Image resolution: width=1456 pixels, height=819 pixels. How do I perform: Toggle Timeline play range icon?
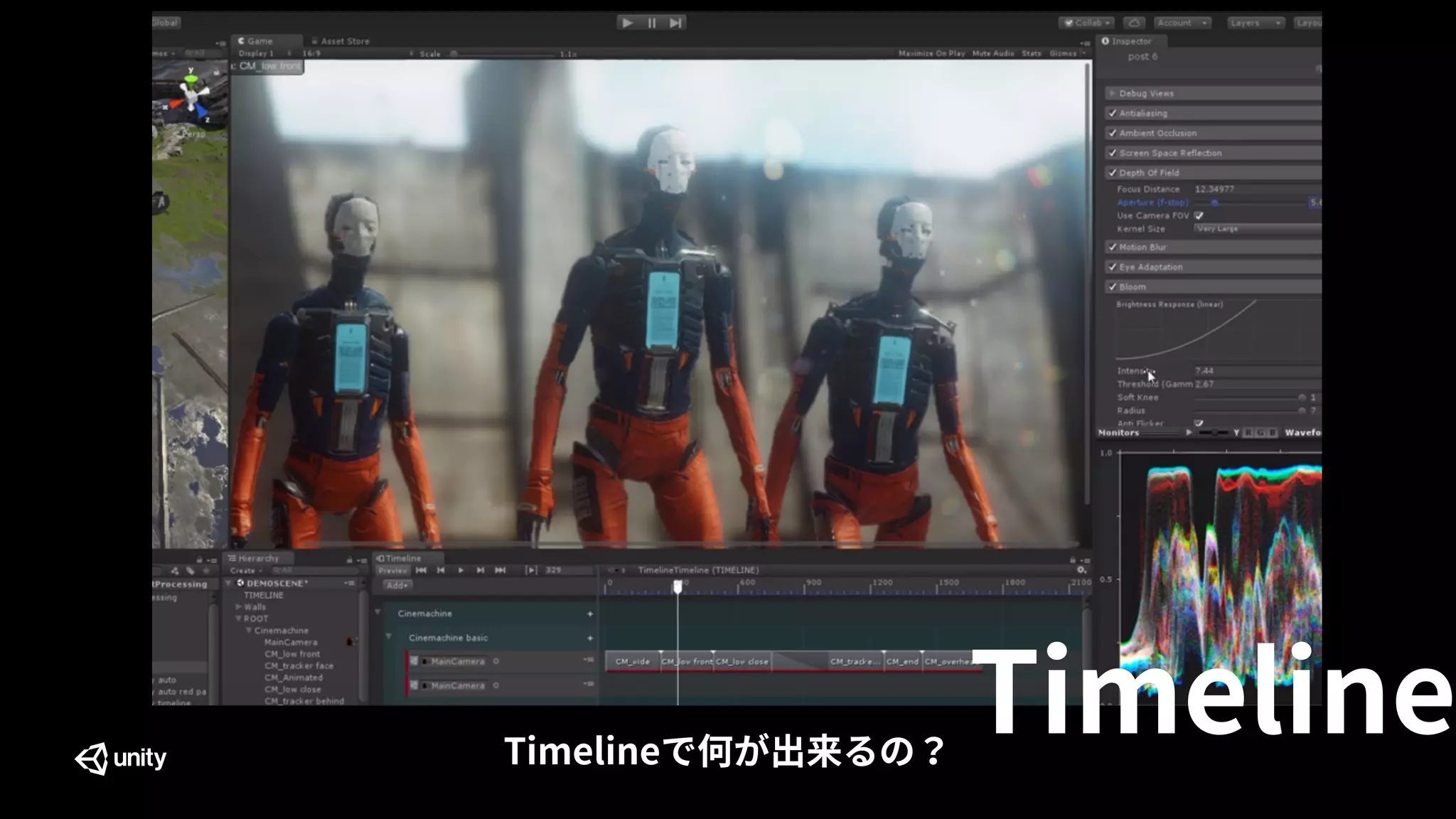(531, 570)
